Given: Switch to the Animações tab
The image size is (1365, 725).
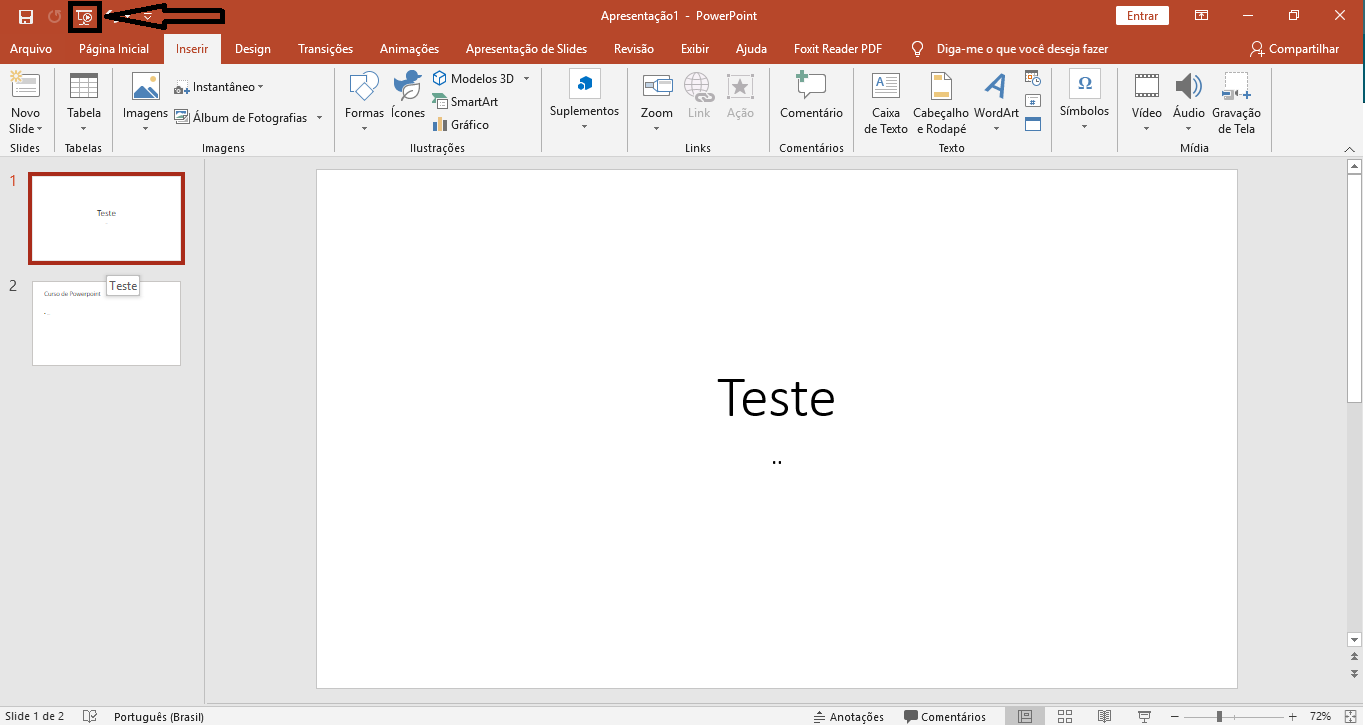Looking at the screenshot, I should click(409, 49).
